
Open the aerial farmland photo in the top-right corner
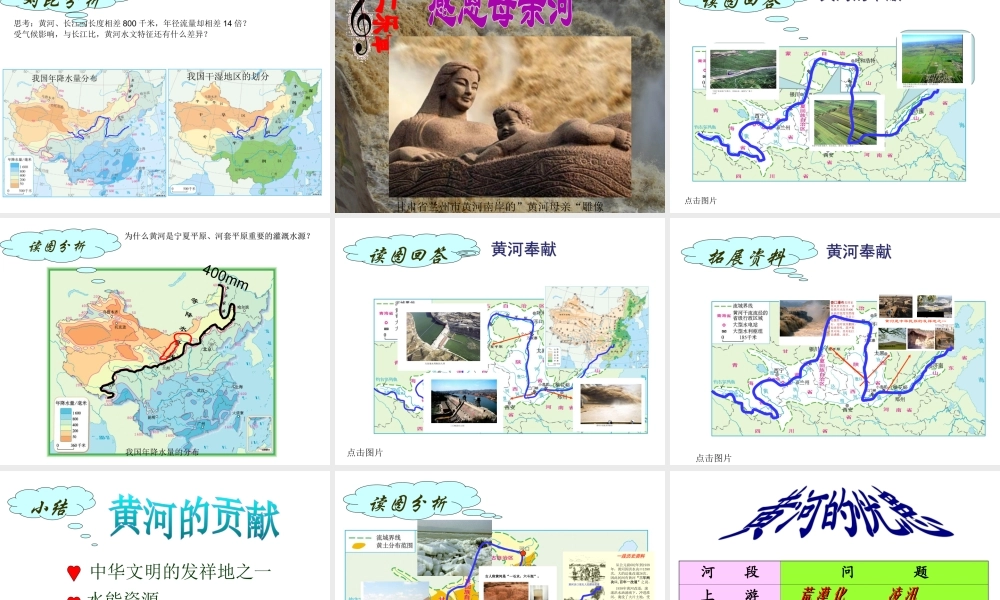pyautogui.click(x=933, y=59)
